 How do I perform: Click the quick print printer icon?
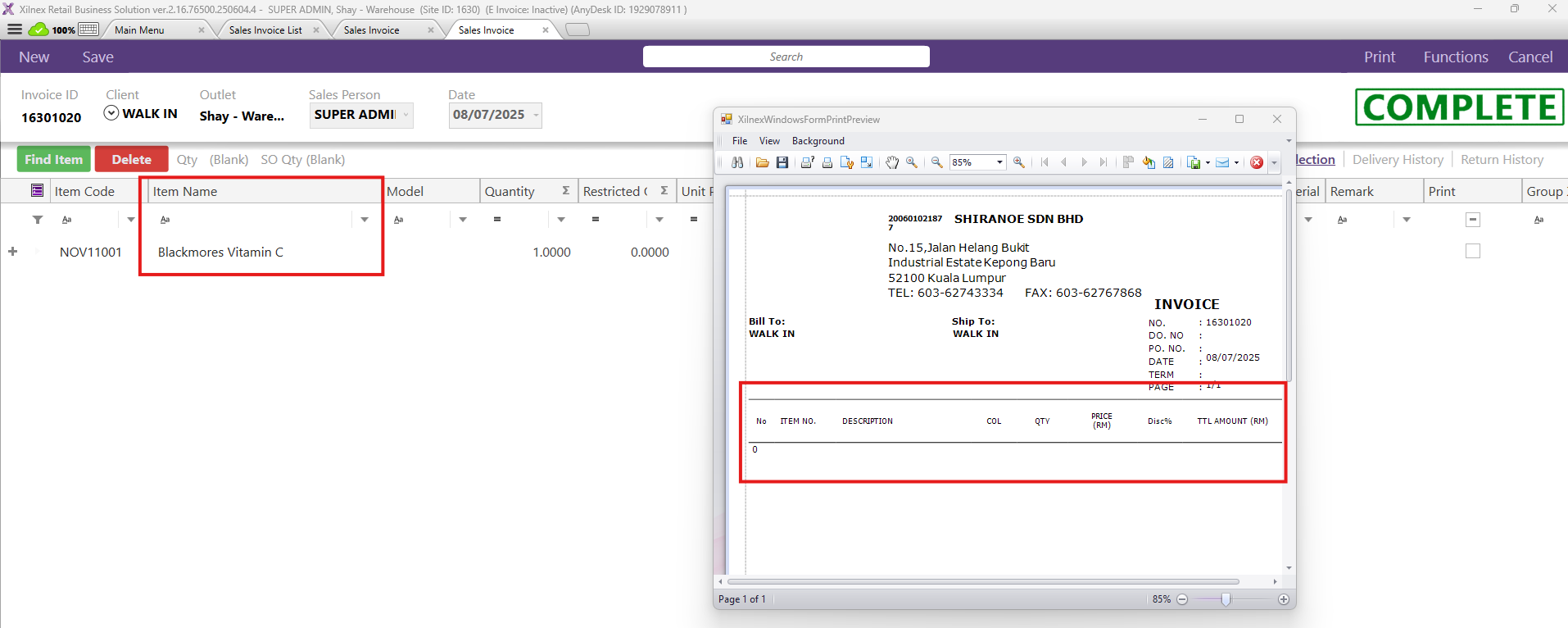pos(827,162)
